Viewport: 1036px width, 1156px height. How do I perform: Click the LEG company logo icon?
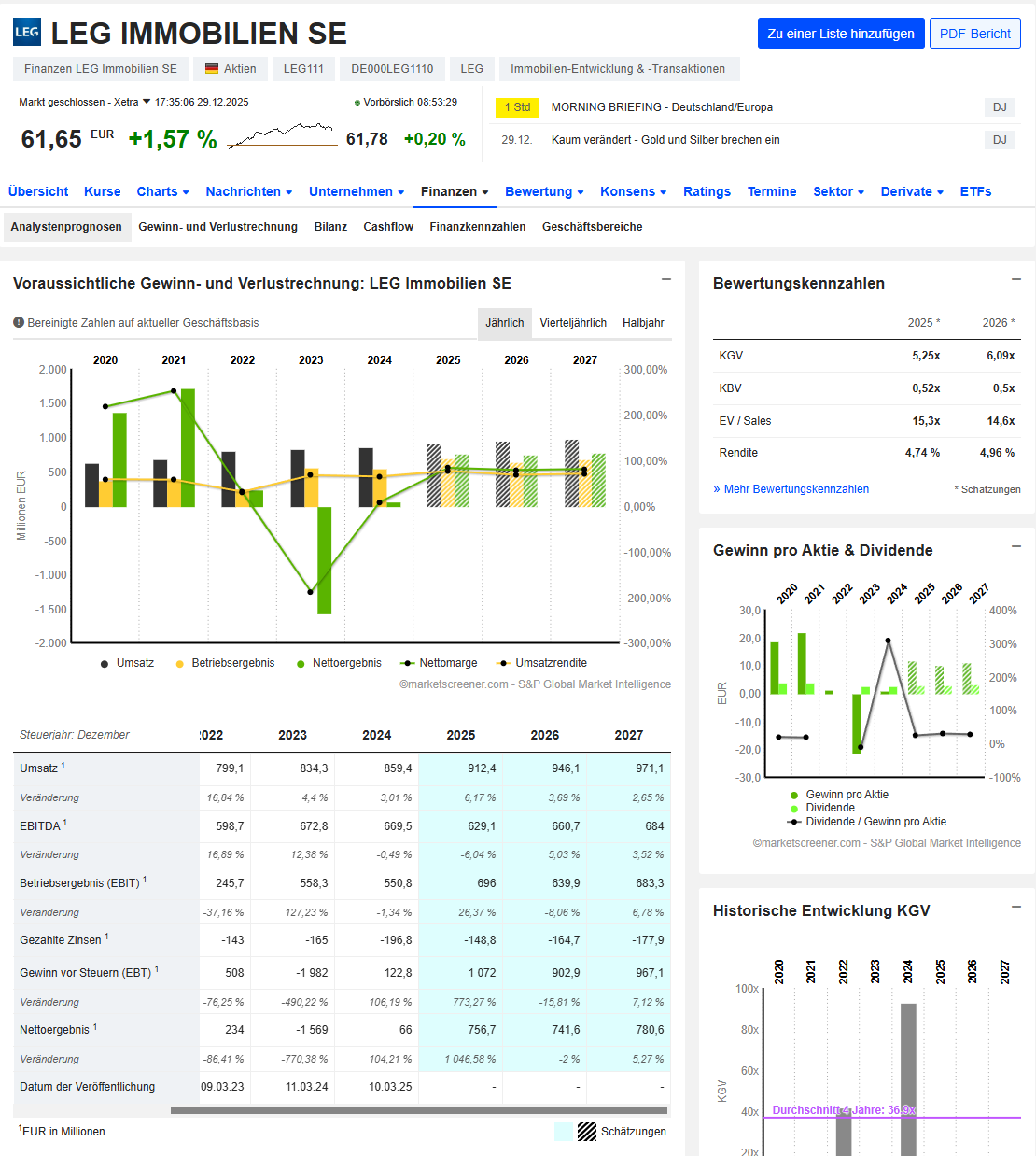pos(27,33)
